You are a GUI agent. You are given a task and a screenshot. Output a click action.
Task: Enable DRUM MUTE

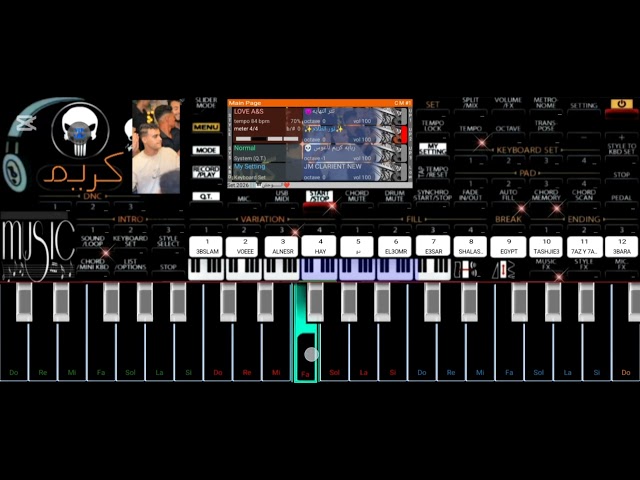point(394,196)
